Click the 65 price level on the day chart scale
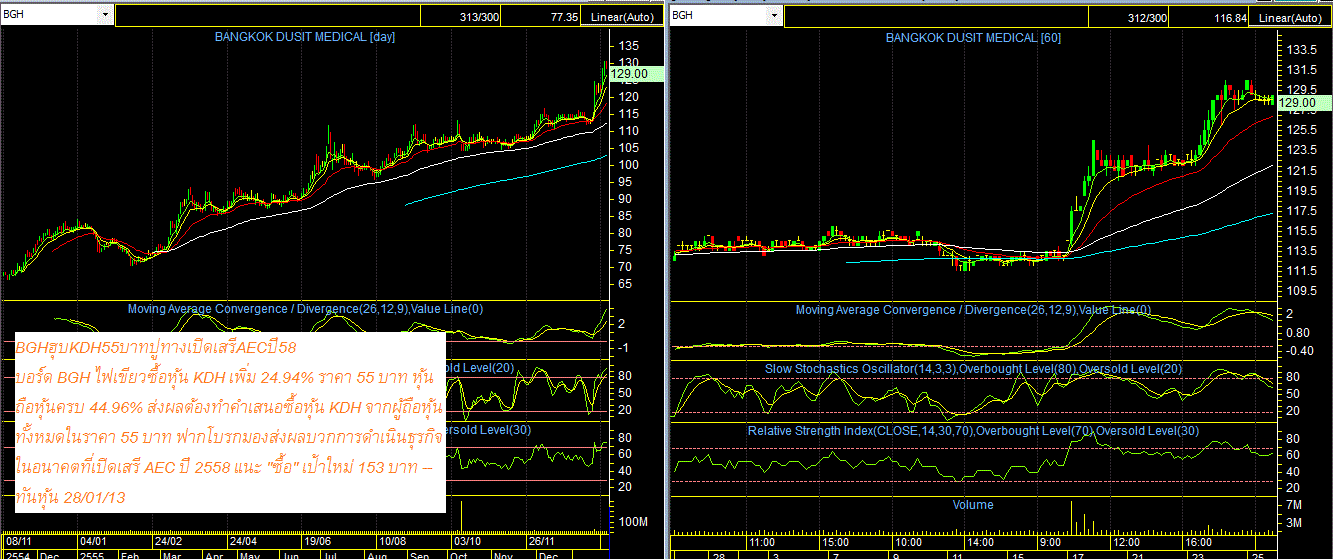Screen dimensions: 1333x559 click(625, 285)
